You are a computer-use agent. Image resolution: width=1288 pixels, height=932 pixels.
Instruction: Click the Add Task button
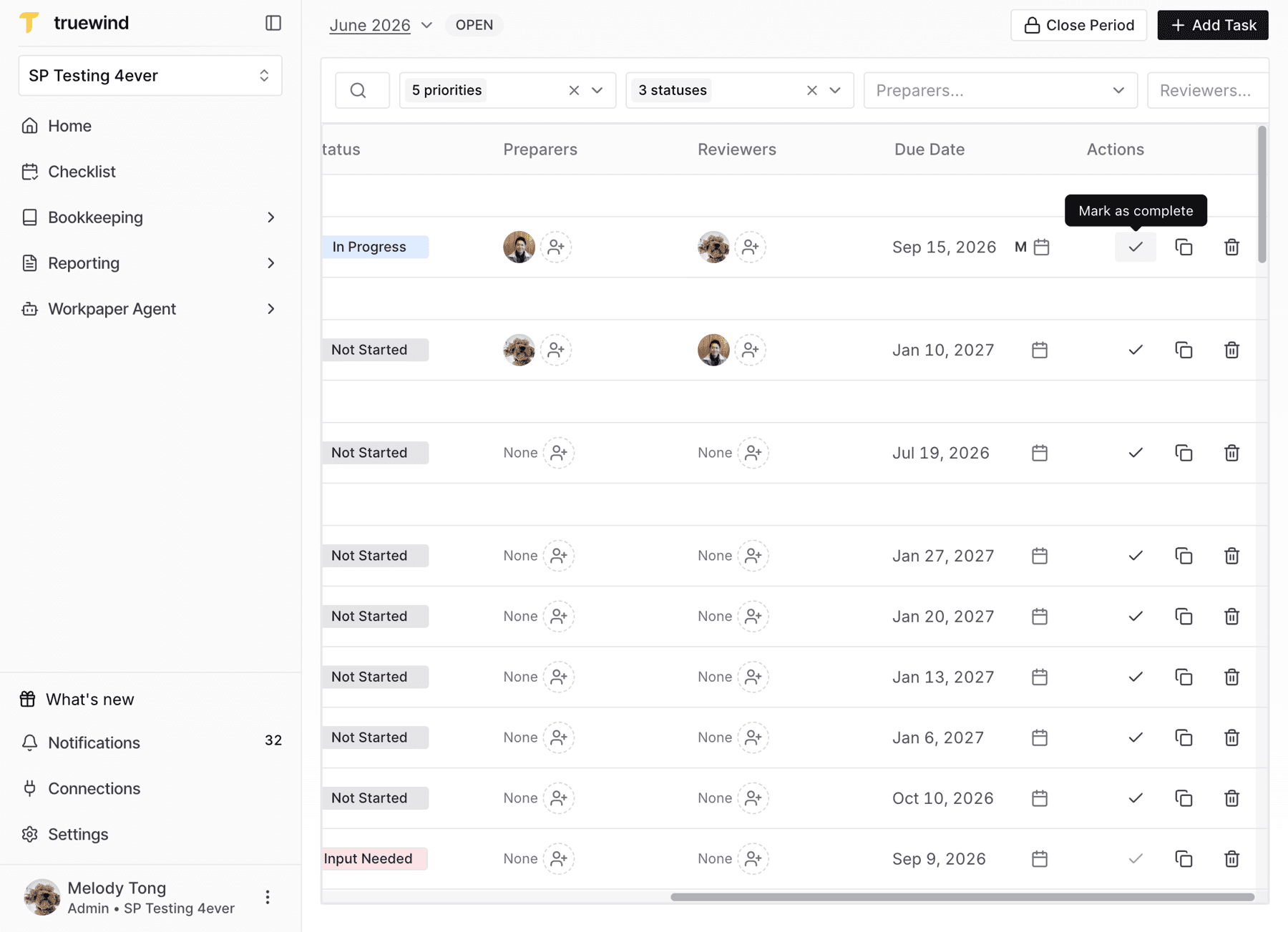(x=1213, y=25)
